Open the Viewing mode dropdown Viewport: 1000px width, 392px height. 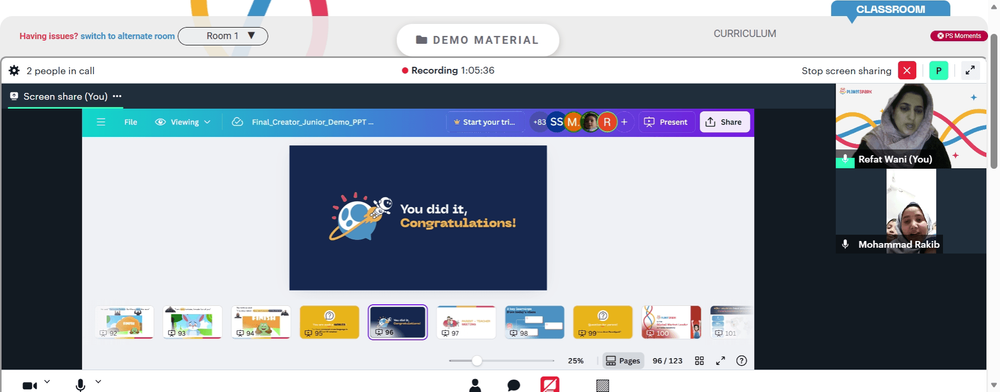click(182, 122)
